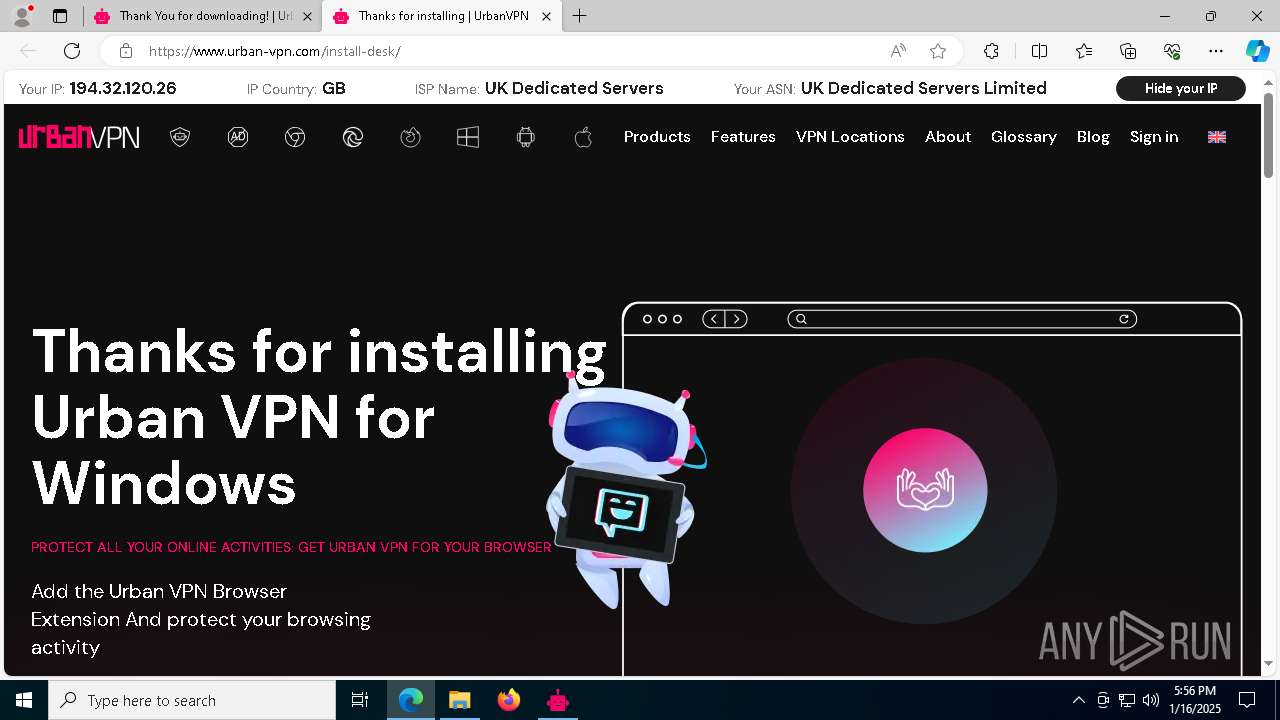Open Copilot sidebar
Screen dimensions: 1280x720
pyautogui.click(x=1257, y=51)
